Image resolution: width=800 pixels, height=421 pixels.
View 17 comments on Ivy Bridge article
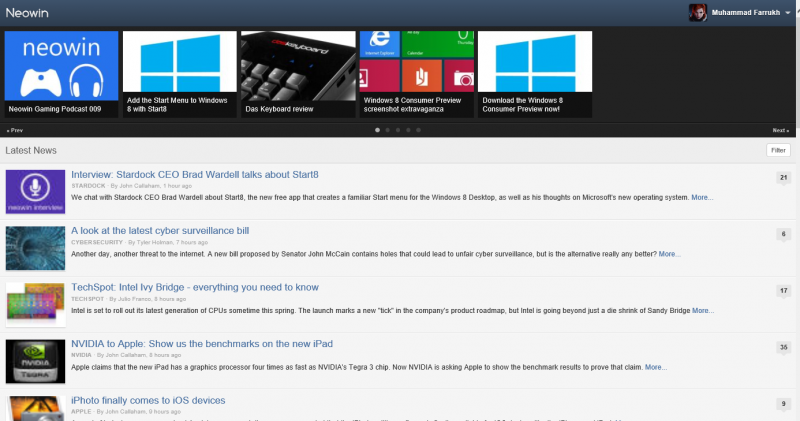pos(784,291)
